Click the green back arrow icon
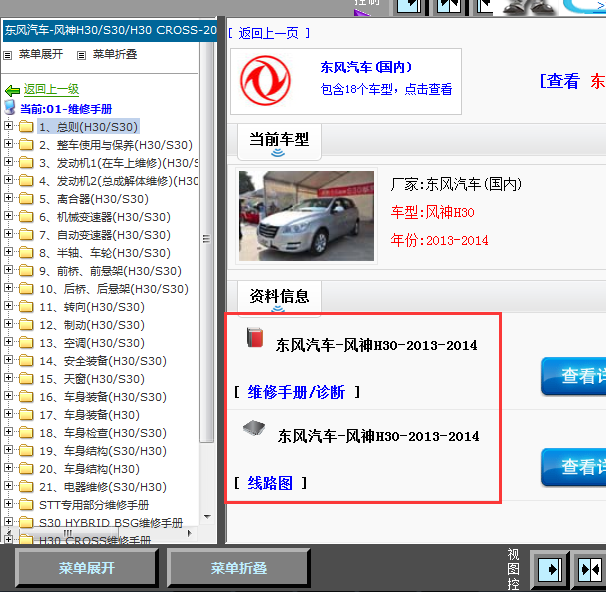Screen dimensions: 606x592 12,91
